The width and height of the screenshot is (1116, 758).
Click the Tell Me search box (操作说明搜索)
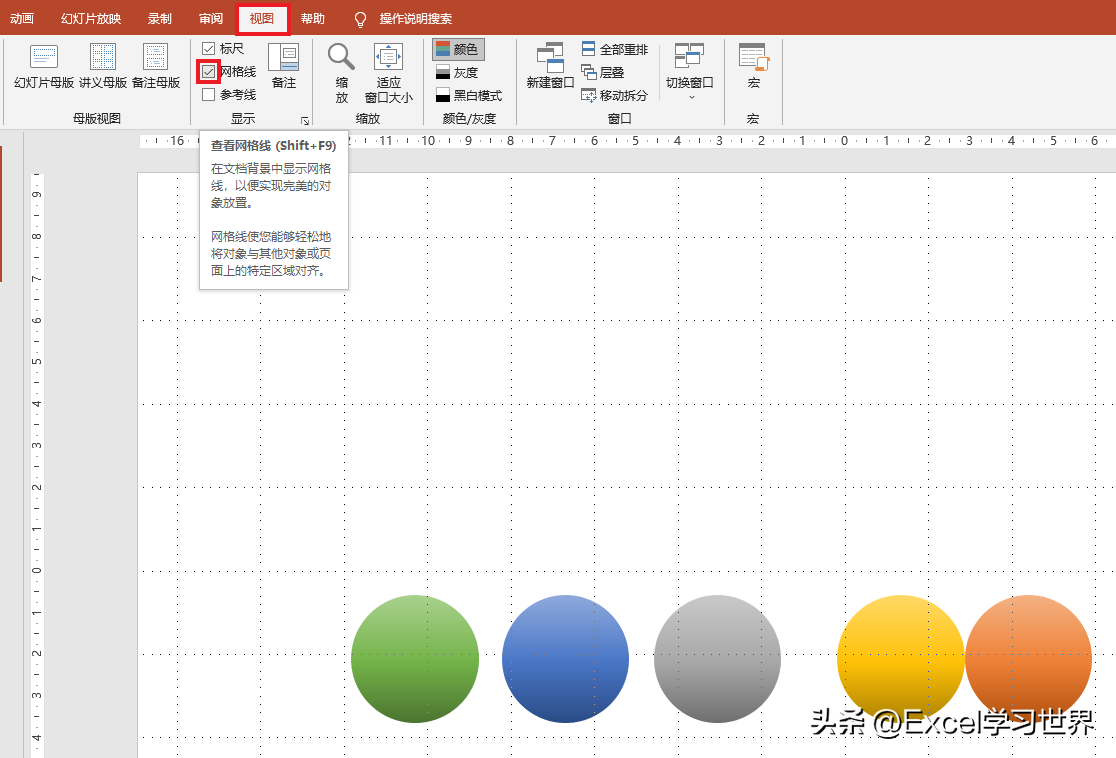point(415,19)
